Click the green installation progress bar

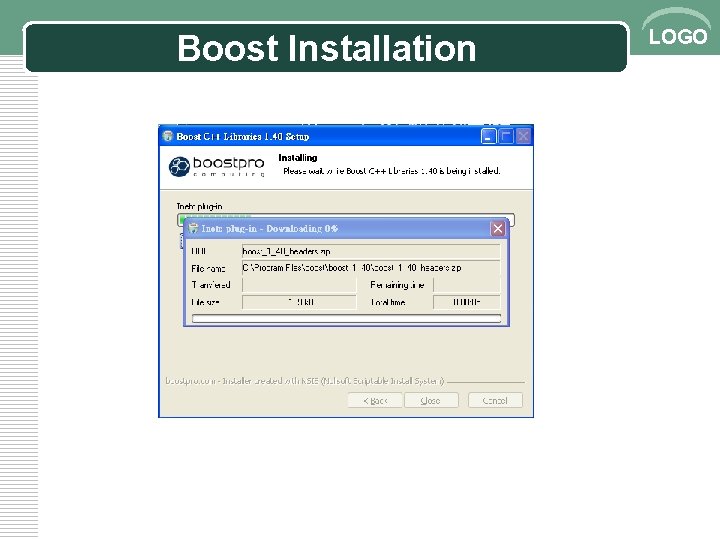(345, 218)
